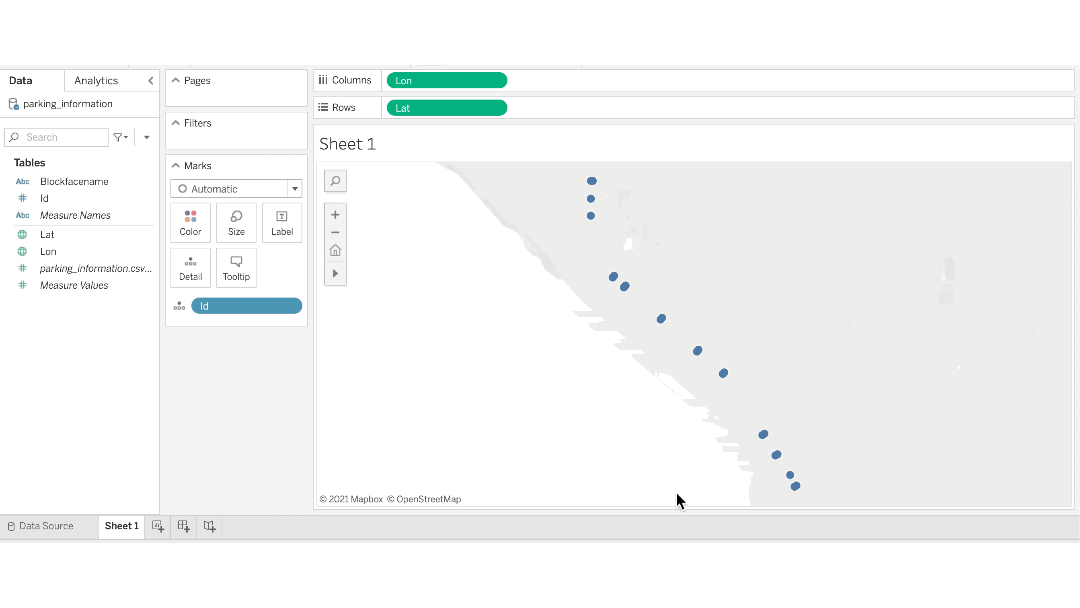Switch to the Analytics tab
This screenshot has width=1080, height=608.
[97, 80]
